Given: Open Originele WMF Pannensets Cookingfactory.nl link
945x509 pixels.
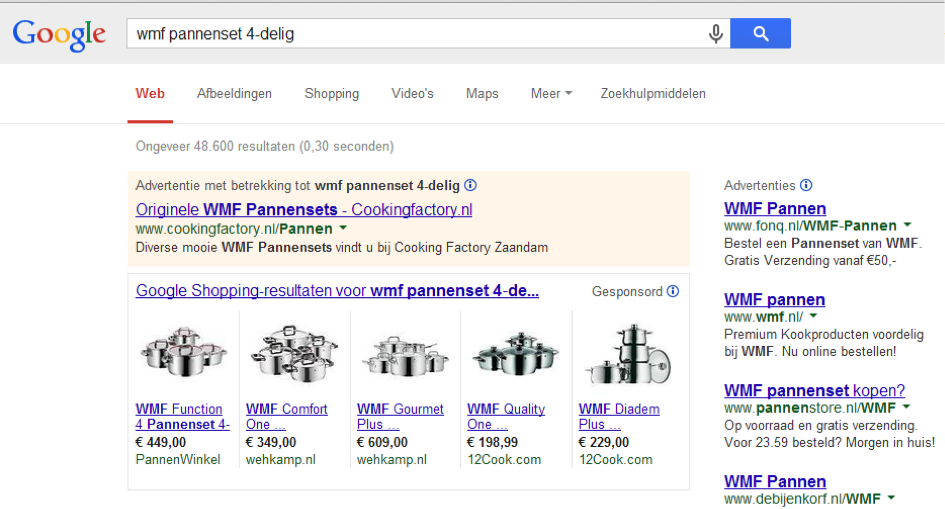Looking at the screenshot, I should (304, 210).
